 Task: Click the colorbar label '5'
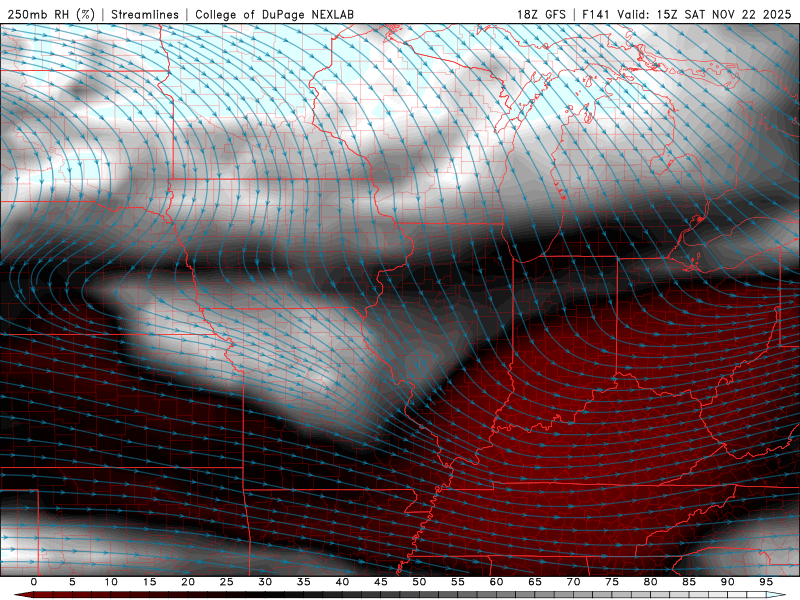pyautogui.click(x=72, y=582)
